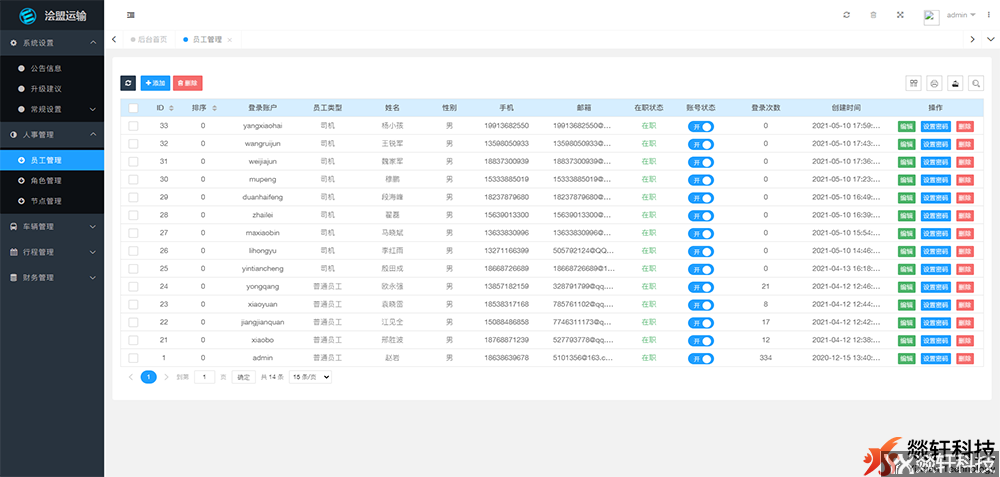1000x477 pixels.
Task: Check the row checkbox for yangxiaohai
Action: point(133,126)
